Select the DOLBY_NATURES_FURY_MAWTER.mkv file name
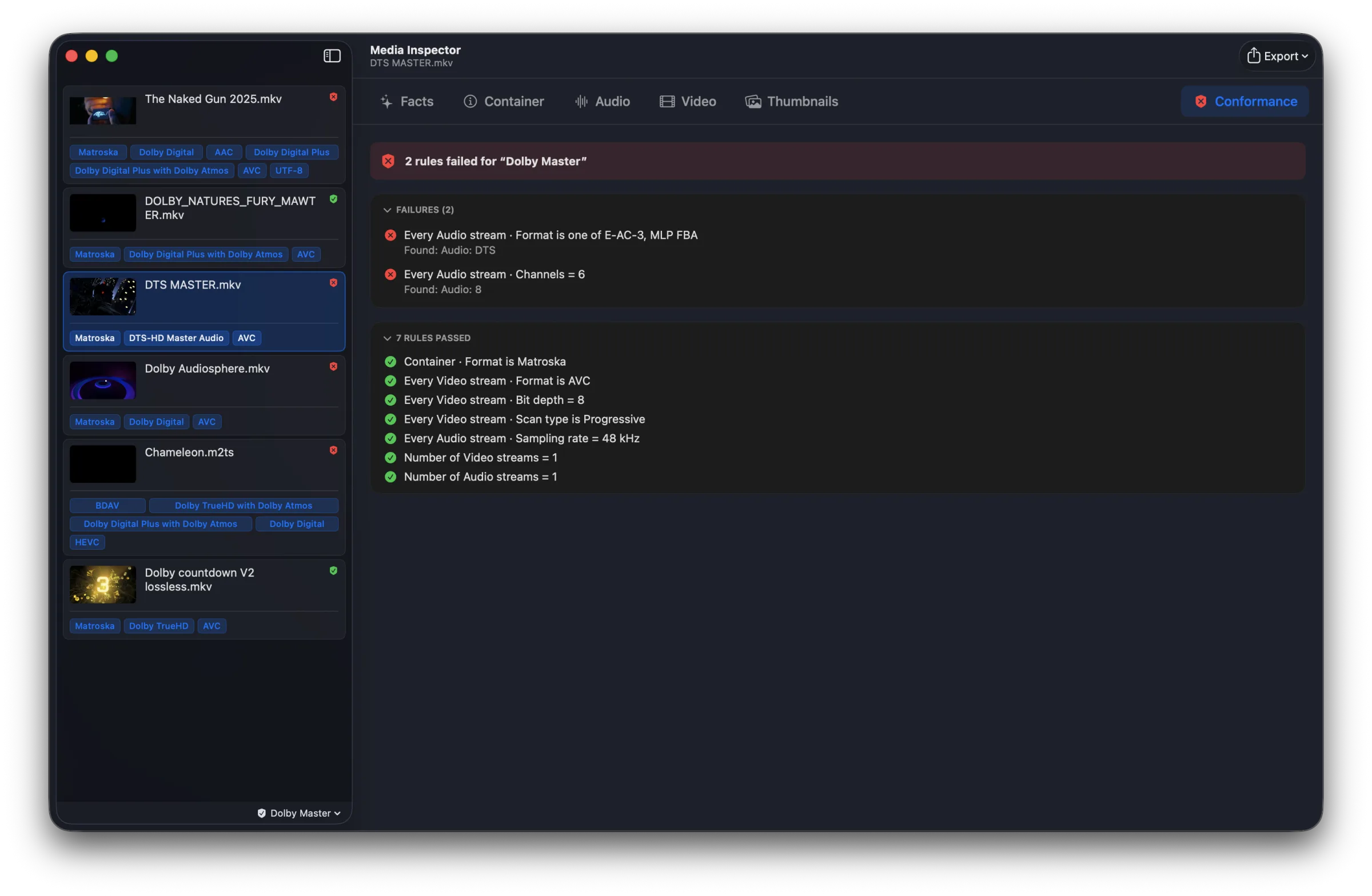 click(x=230, y=208)
